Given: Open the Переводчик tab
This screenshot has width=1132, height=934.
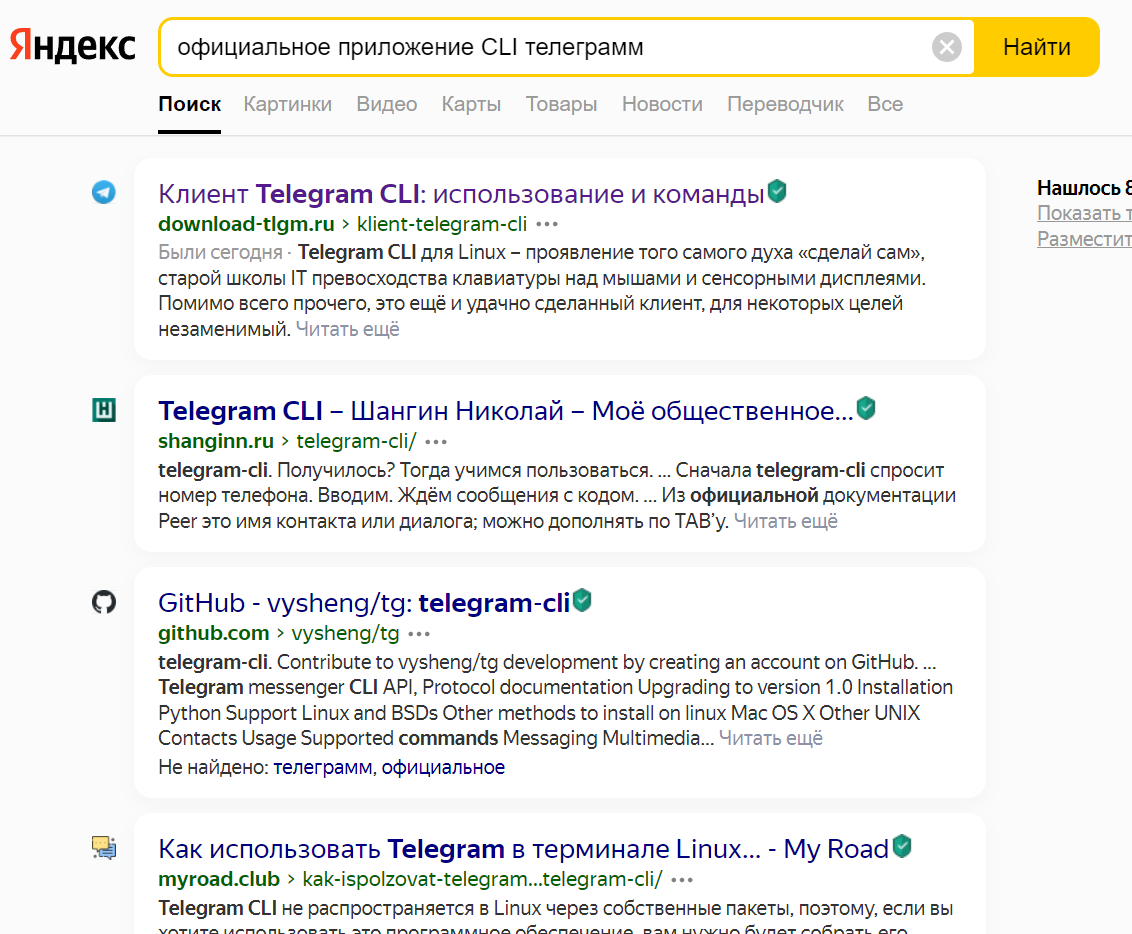Looking at the screenshot, I should [x=785, y=104].
